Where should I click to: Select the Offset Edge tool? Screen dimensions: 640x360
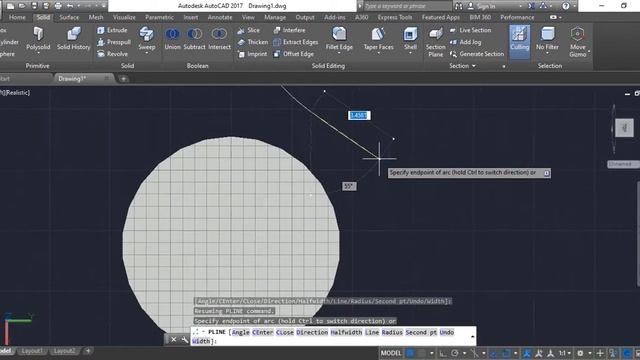pos(293,54)
